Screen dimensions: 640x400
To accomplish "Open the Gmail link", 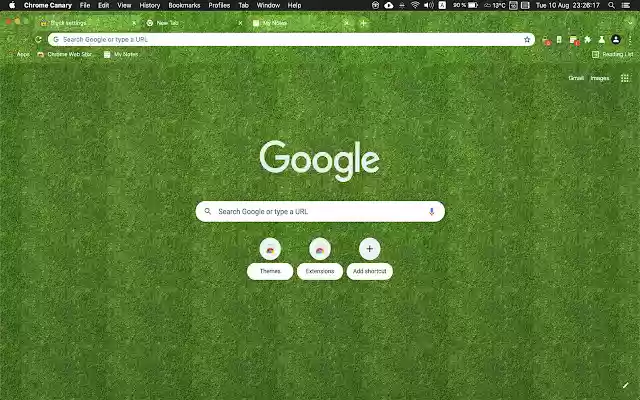I will coord(576,78).
